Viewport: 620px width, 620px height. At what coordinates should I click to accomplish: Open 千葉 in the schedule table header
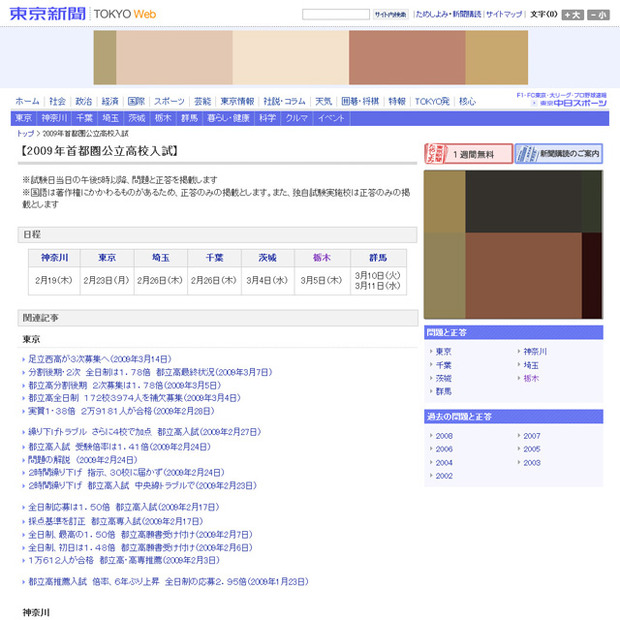point(215,258)
